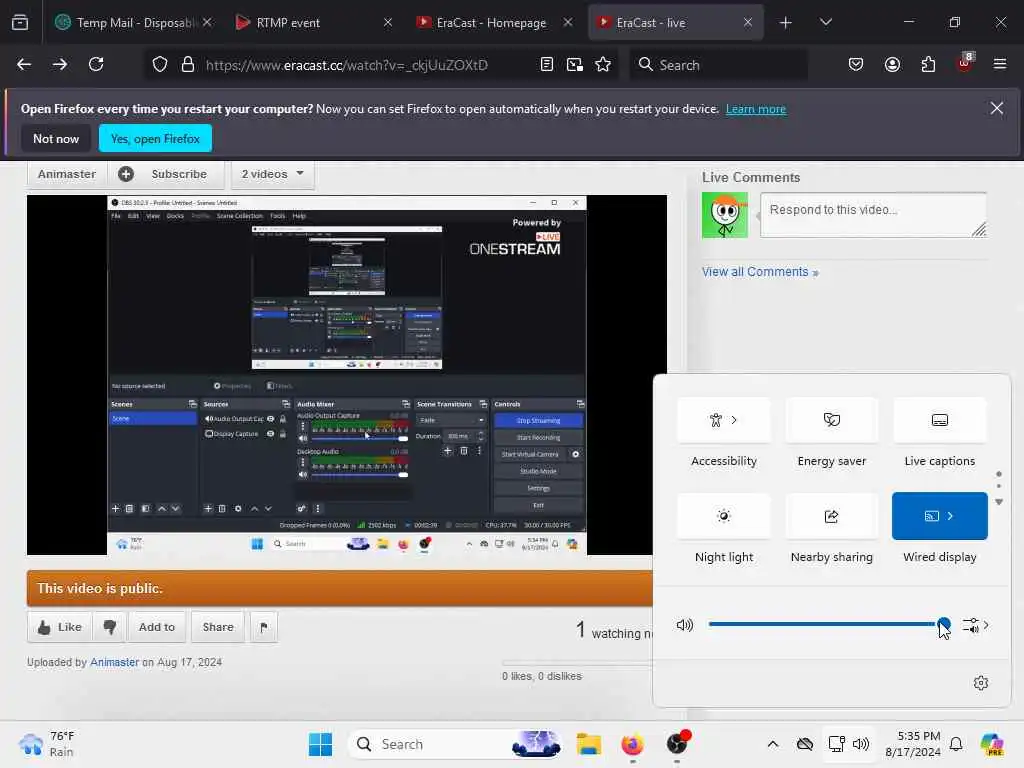
Task: Click the live video player
Action: 347,375
